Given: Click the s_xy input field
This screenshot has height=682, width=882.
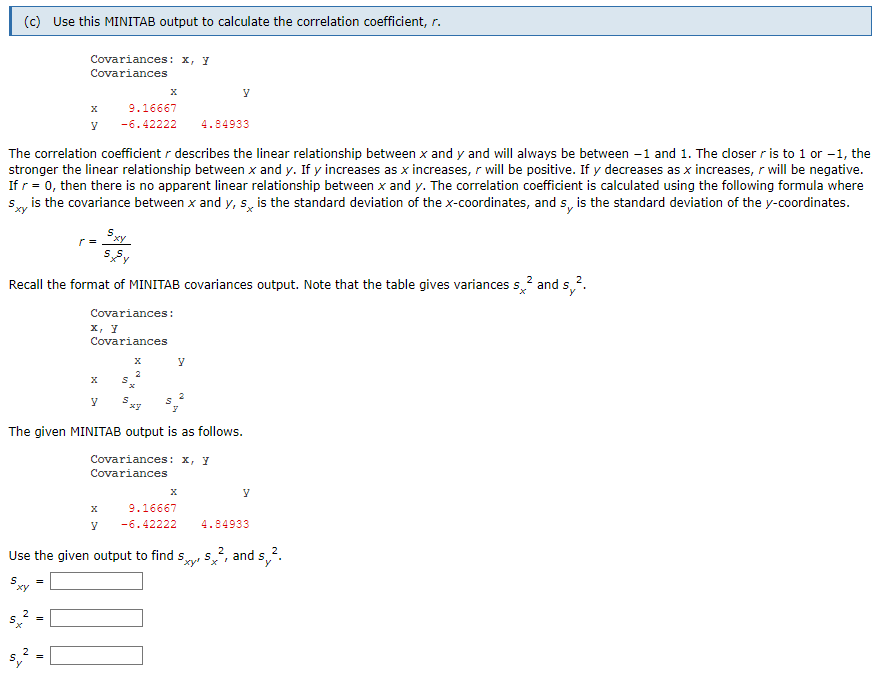Looking at the screenshot, I should (95, 580).
